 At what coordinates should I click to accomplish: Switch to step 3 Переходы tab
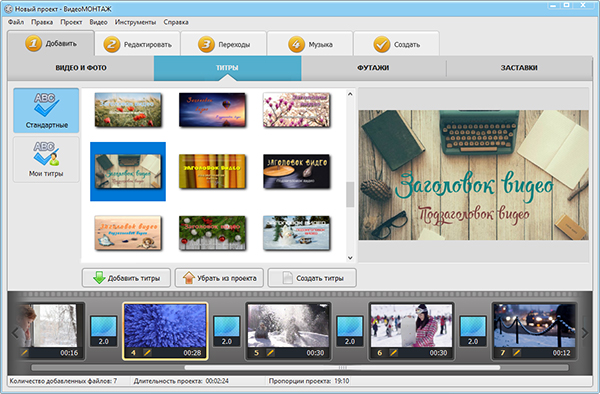click(223, 44)
